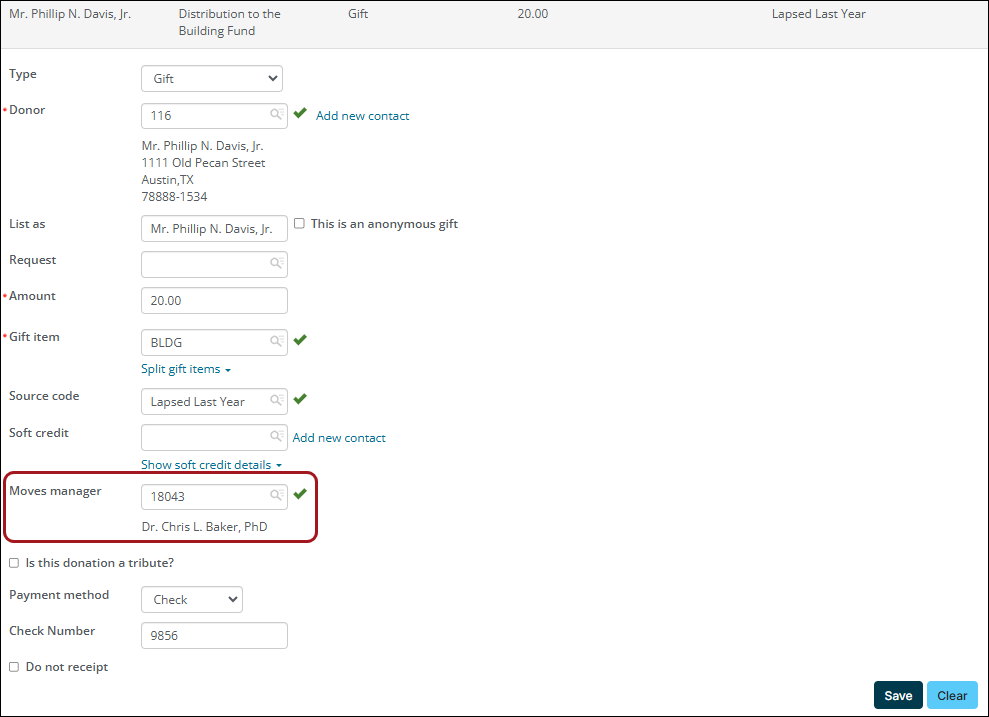Click 1111 Old Pecan Street address line
The image size is (989, 717).
[203, 163]
